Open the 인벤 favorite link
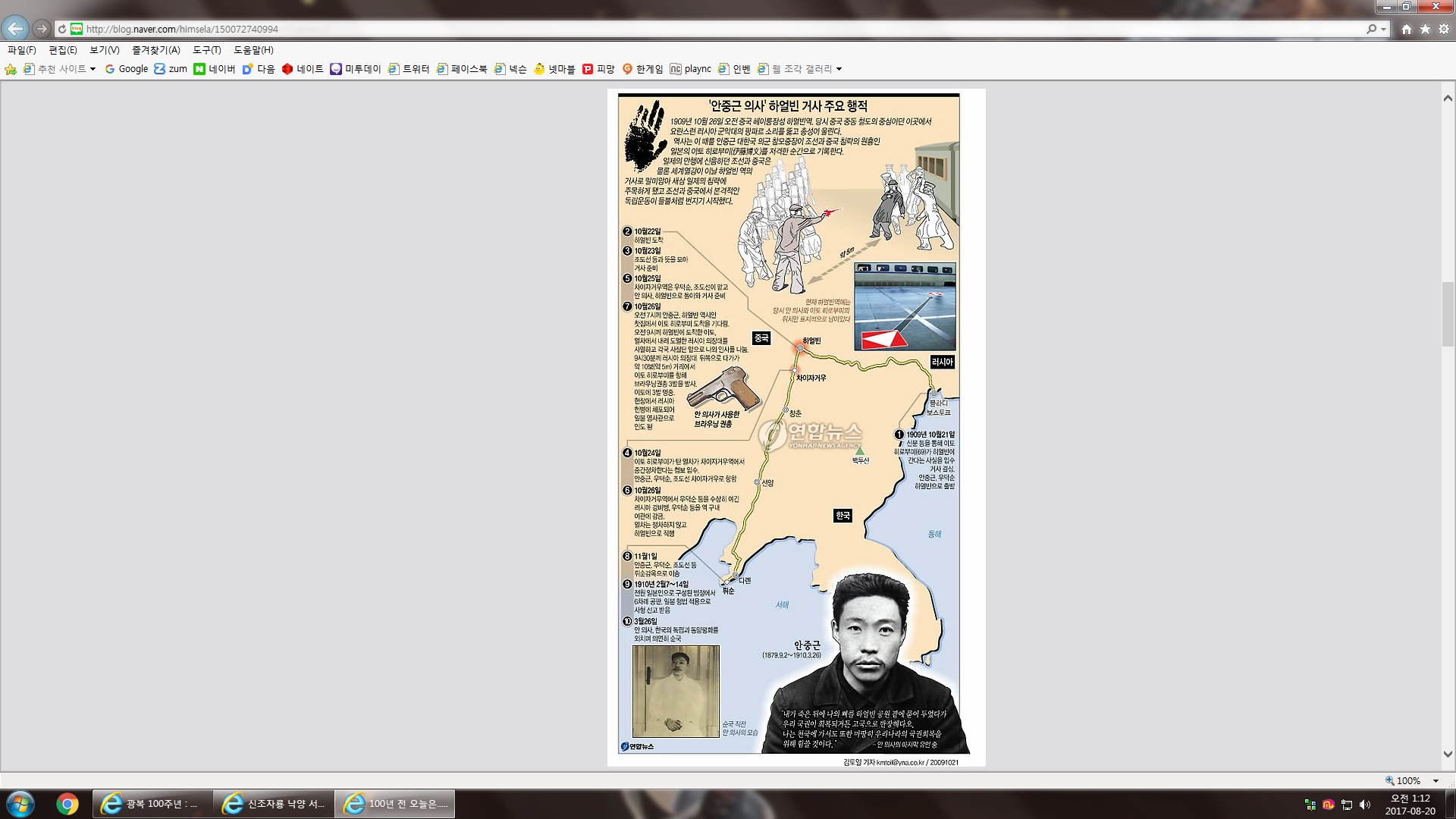Image resolution: width=1456 pixels, height=819 pixels. (x=734, y=69)
